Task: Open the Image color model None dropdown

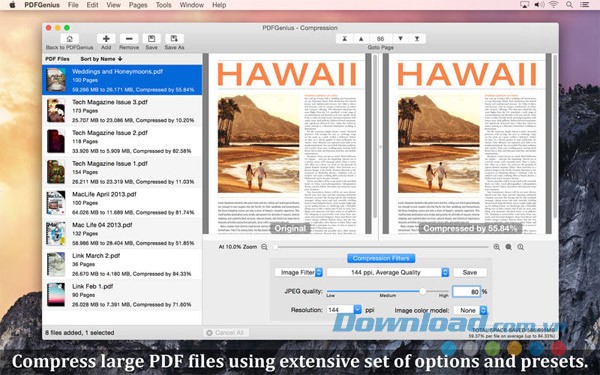Action: [x=470, y=310]
